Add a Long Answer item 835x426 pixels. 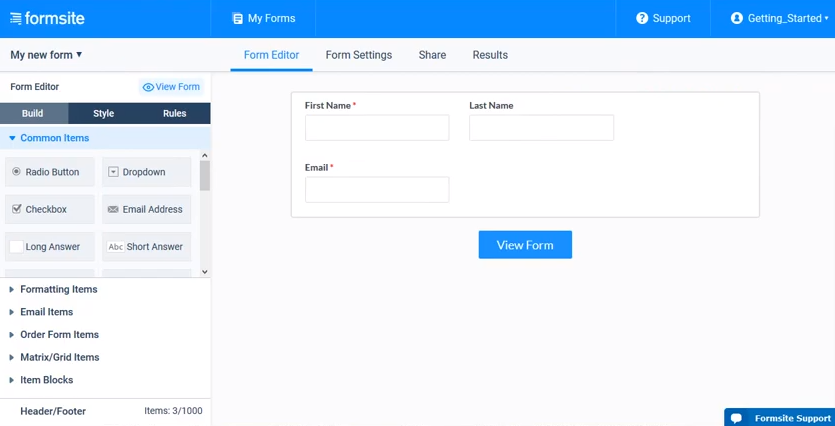50,247
